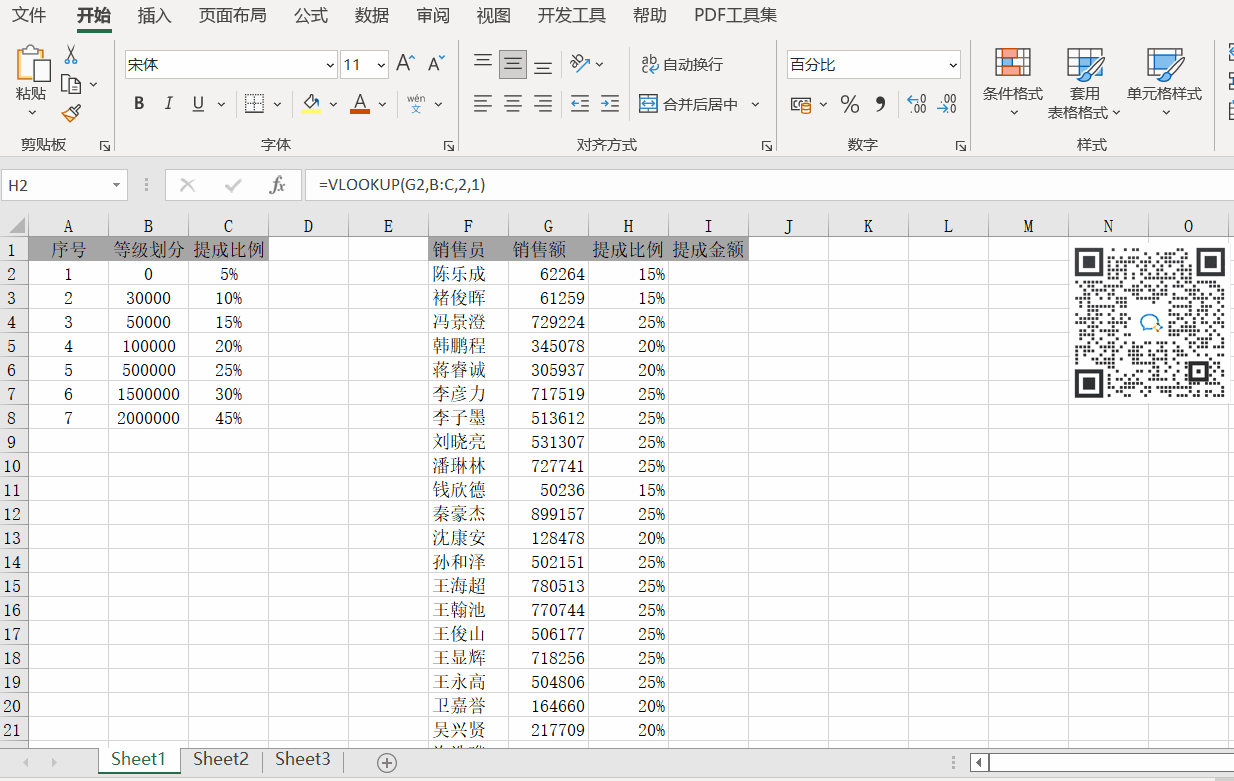Decrease the indent level
1234x781 pixels.
580,103
